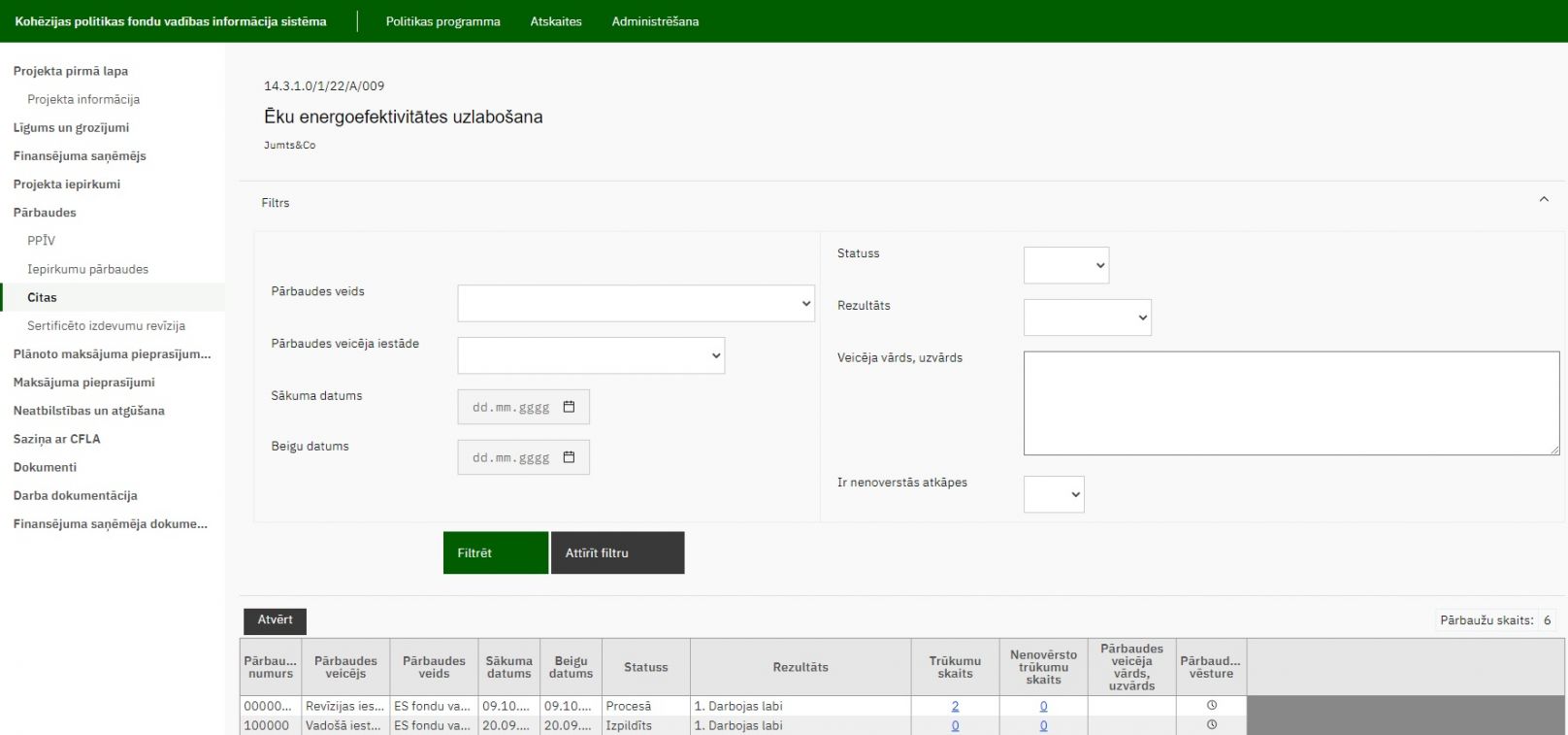
Task: Click Trūkumu skaits link showing 2
Action: tap(955, 706)
